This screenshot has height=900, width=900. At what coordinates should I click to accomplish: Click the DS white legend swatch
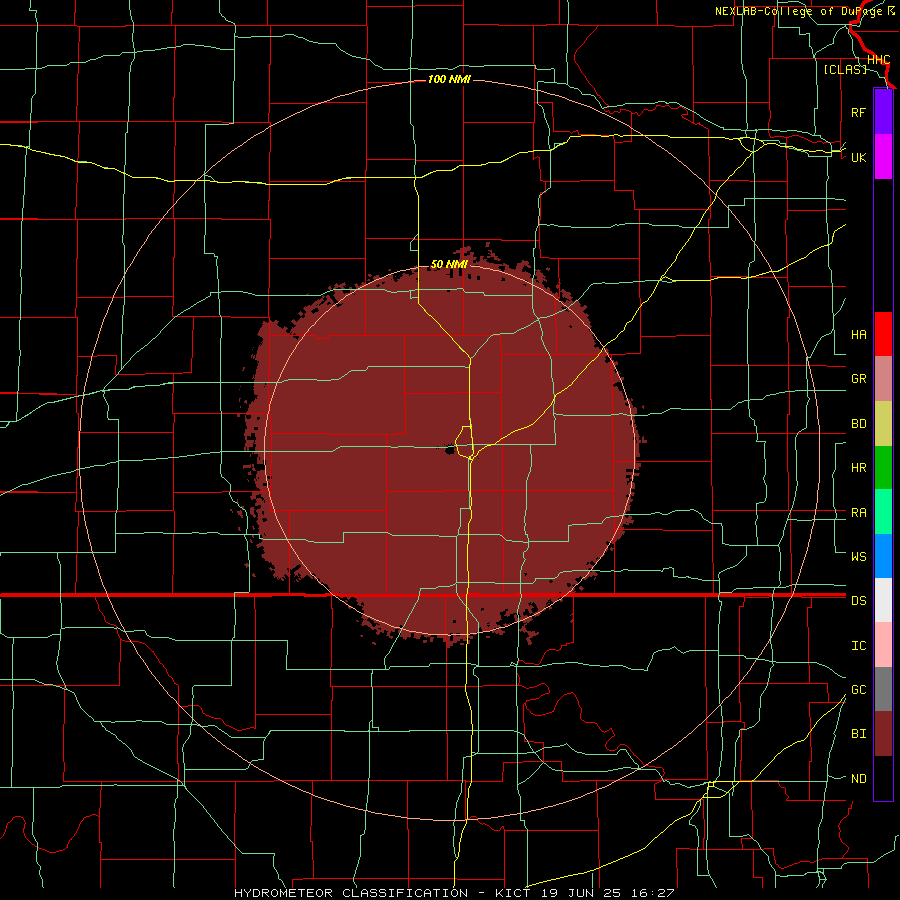click(883, 600)
